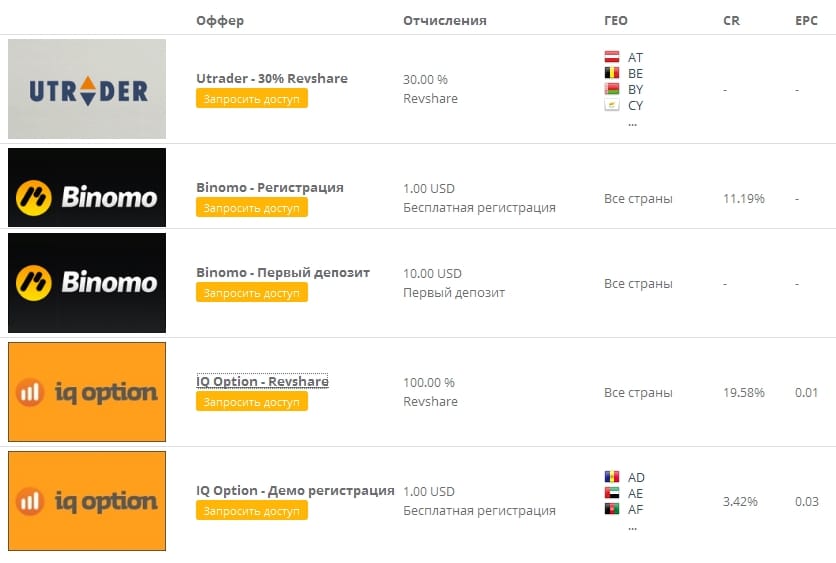Click the Belarus flag icon next to BY
Viewport: 836px width, 563px height.
[612, 89]
